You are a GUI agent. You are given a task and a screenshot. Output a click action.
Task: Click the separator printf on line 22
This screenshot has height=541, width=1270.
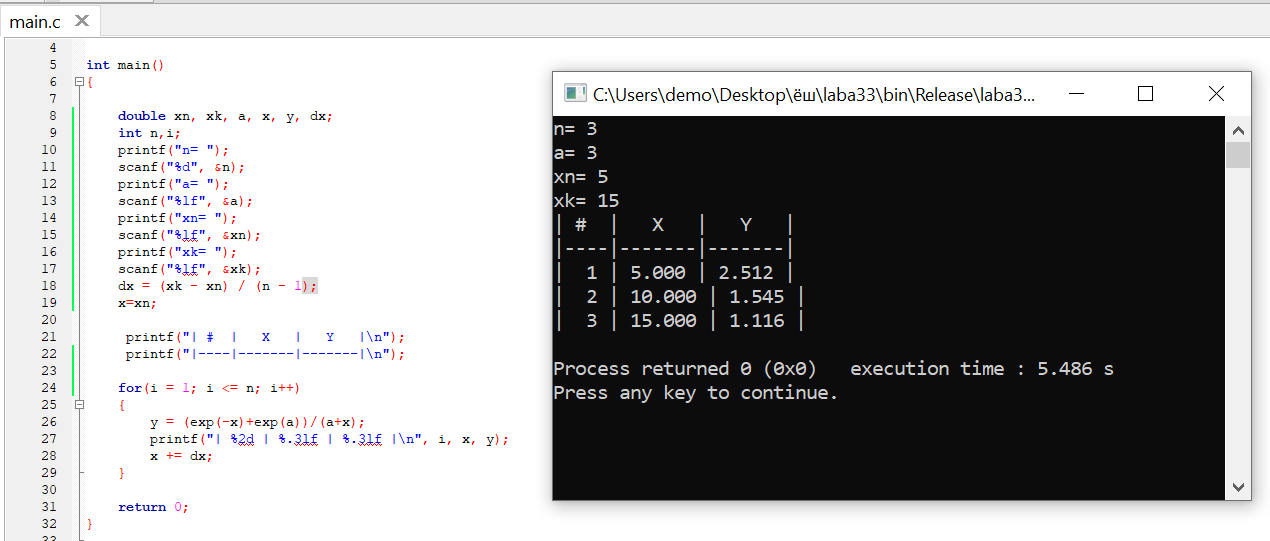[265, 354]
